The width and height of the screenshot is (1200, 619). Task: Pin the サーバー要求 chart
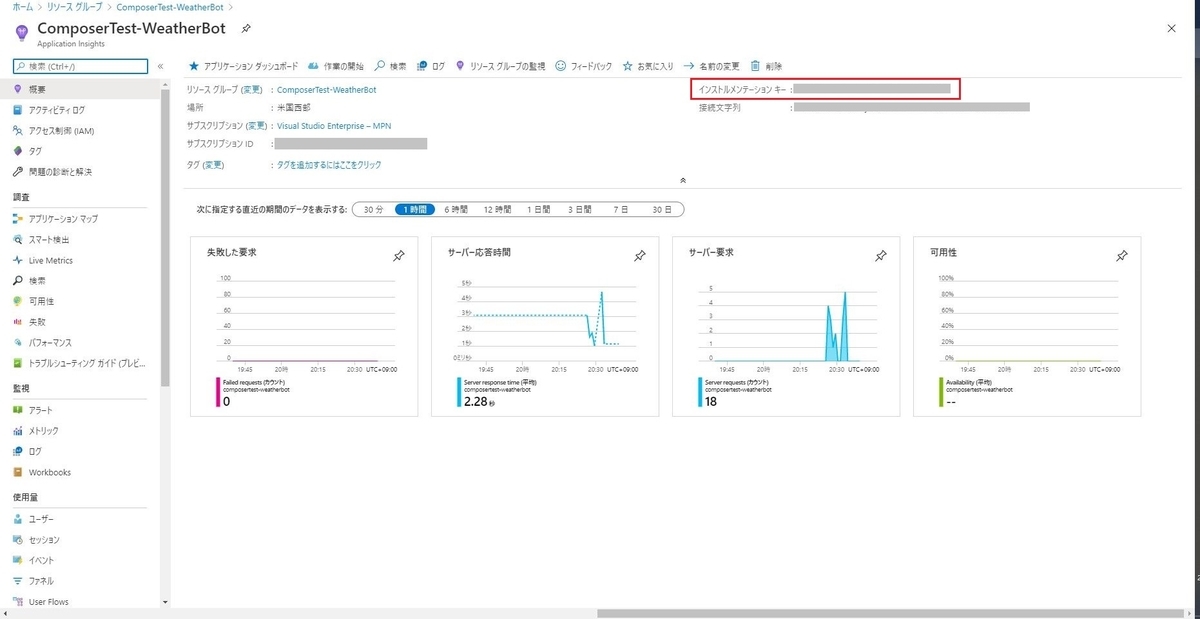click(x=881, y=257)
